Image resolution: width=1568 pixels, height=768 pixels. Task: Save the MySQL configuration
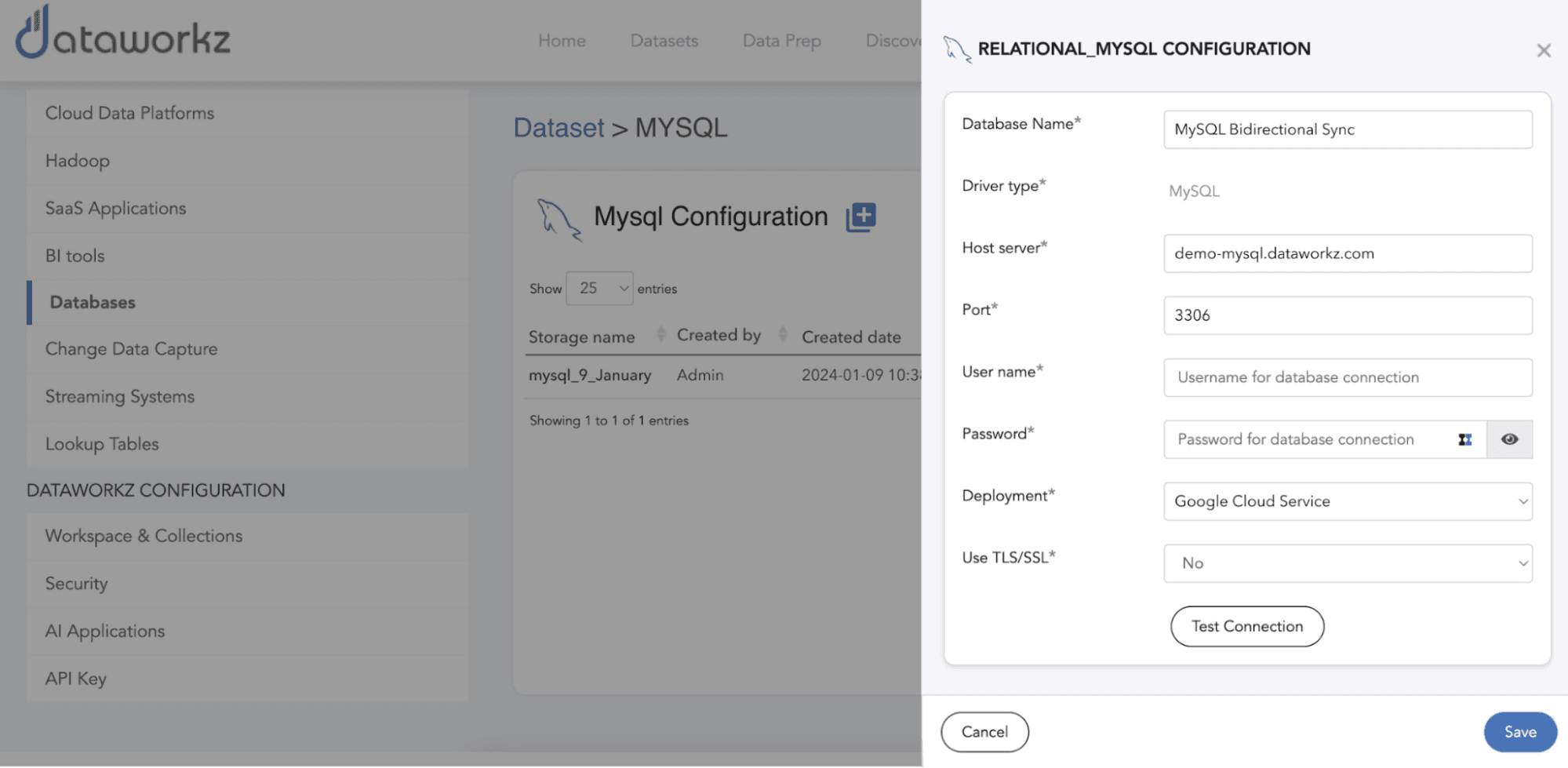[x=1519, y=732]
